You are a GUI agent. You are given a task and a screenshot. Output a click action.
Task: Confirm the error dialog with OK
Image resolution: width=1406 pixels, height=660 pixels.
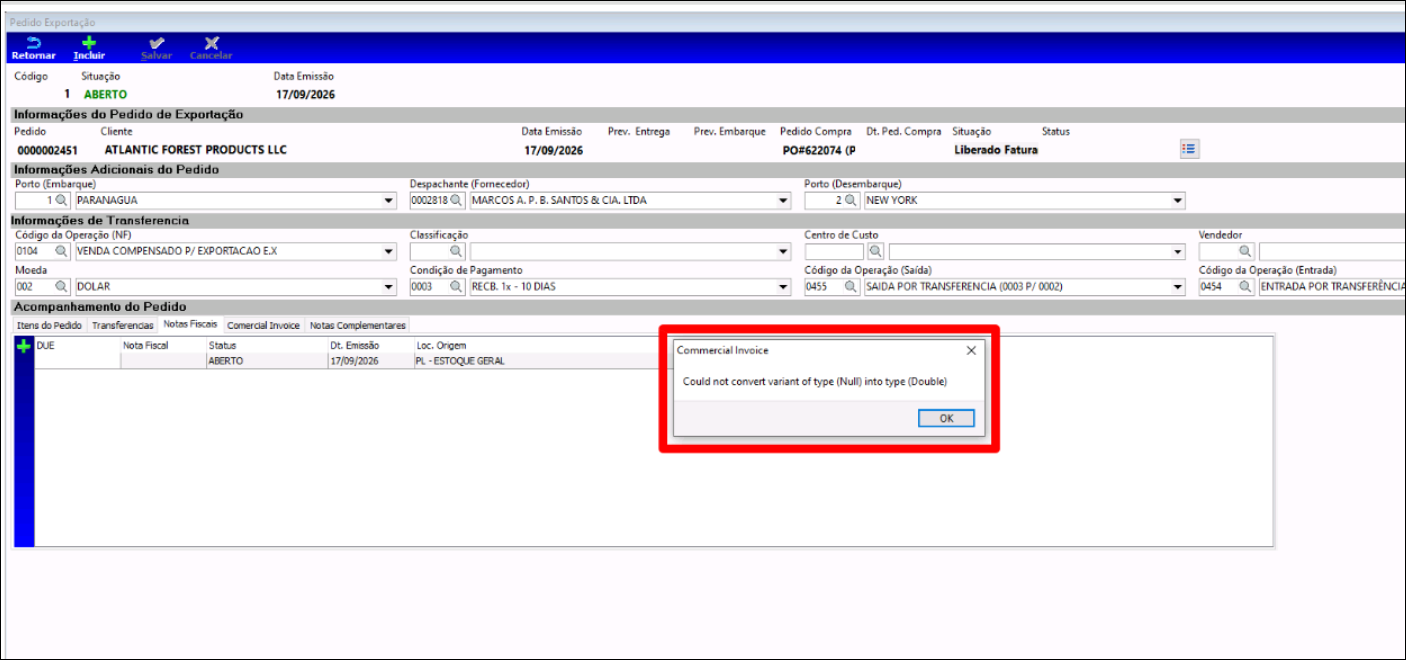[946, 418]
